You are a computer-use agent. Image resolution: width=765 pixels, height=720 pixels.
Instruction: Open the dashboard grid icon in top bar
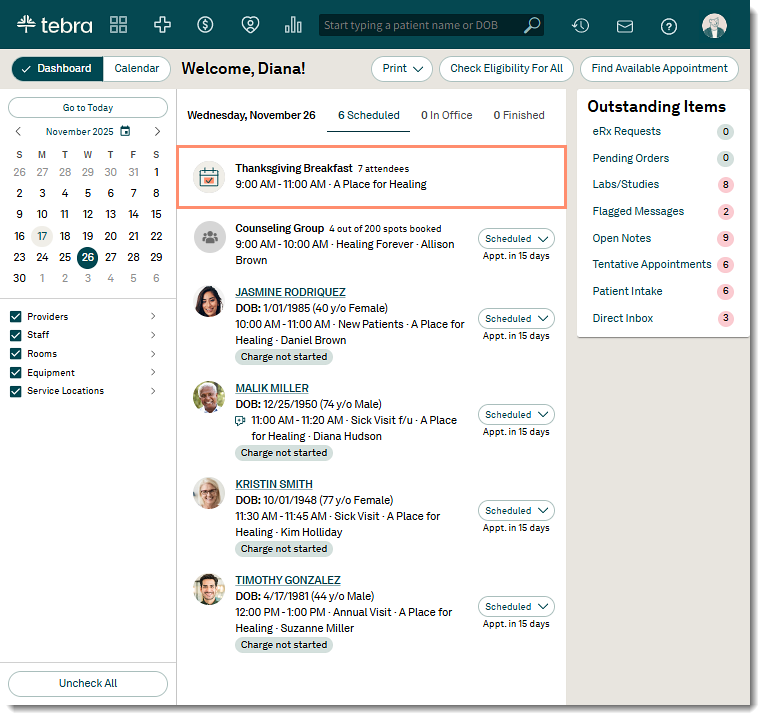(119, 24)
